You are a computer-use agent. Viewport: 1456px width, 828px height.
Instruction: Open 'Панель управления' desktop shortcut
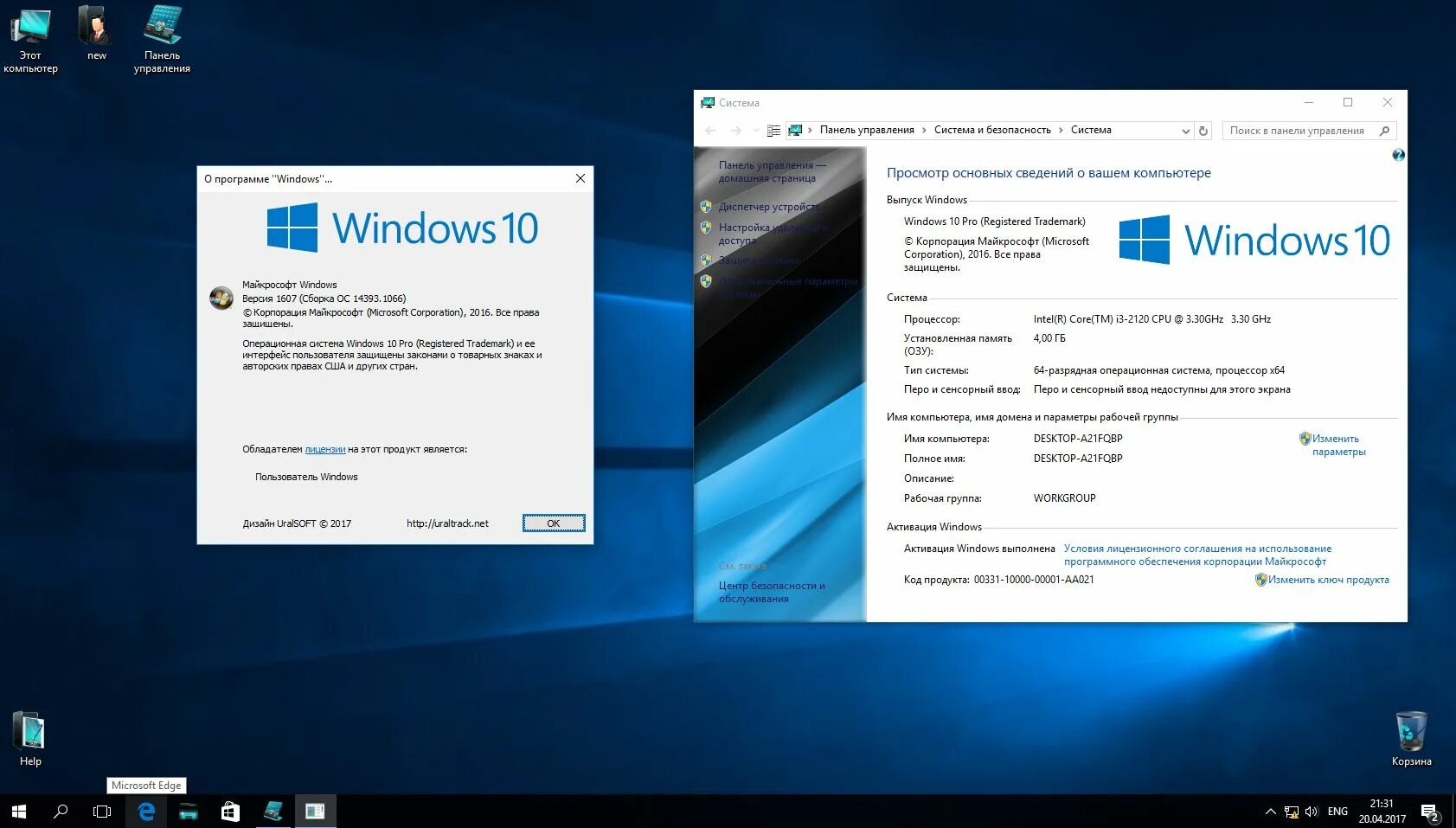pos(162,40)
